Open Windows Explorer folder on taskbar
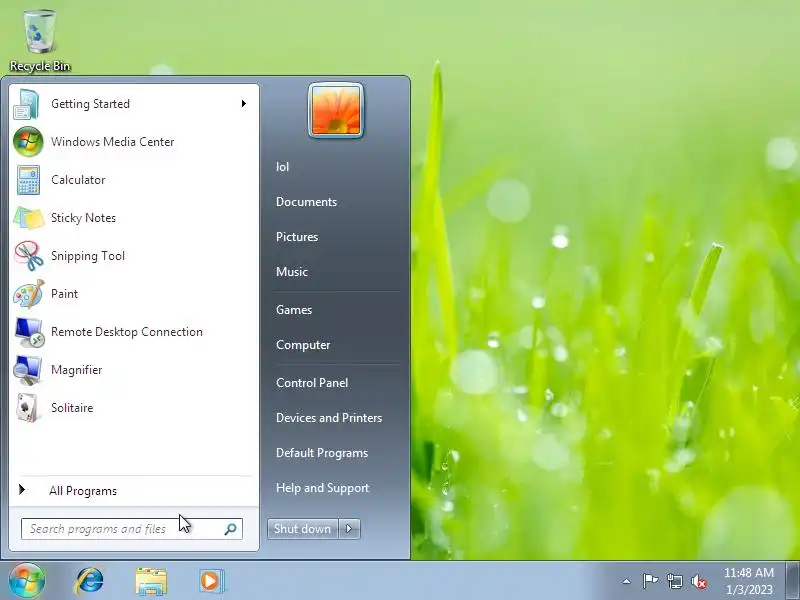Screen dimensions: 800x600 (x=151, y=581)
